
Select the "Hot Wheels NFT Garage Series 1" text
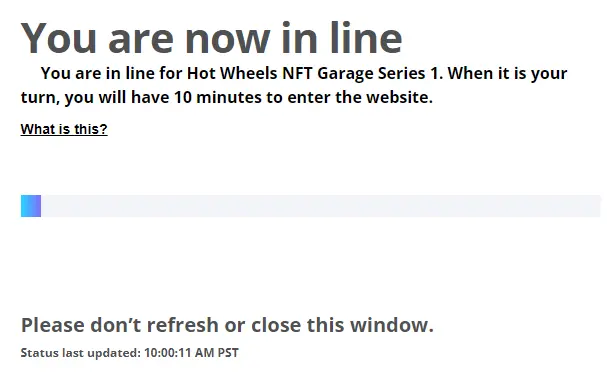coord(314,73)
